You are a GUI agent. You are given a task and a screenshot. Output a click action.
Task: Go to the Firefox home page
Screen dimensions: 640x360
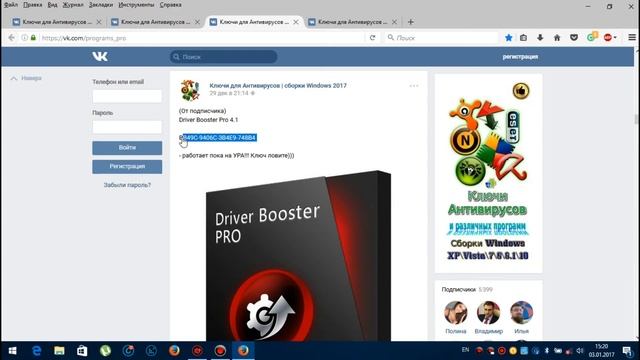point(557,38)
